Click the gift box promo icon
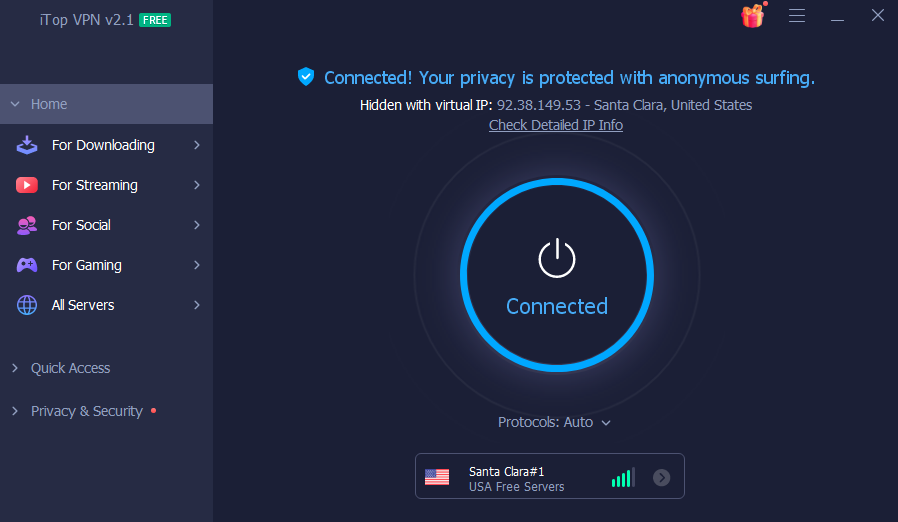Screen dimensions: 898x522 753,16
